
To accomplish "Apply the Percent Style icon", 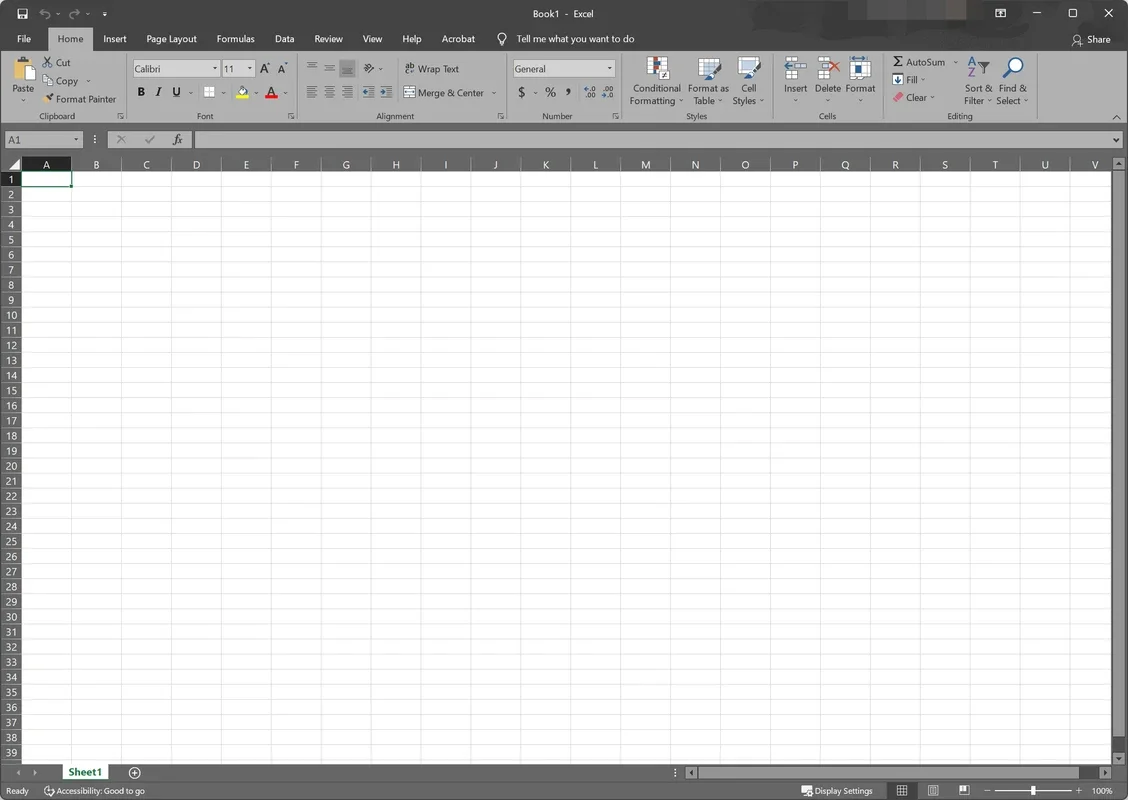I will 549,92.
